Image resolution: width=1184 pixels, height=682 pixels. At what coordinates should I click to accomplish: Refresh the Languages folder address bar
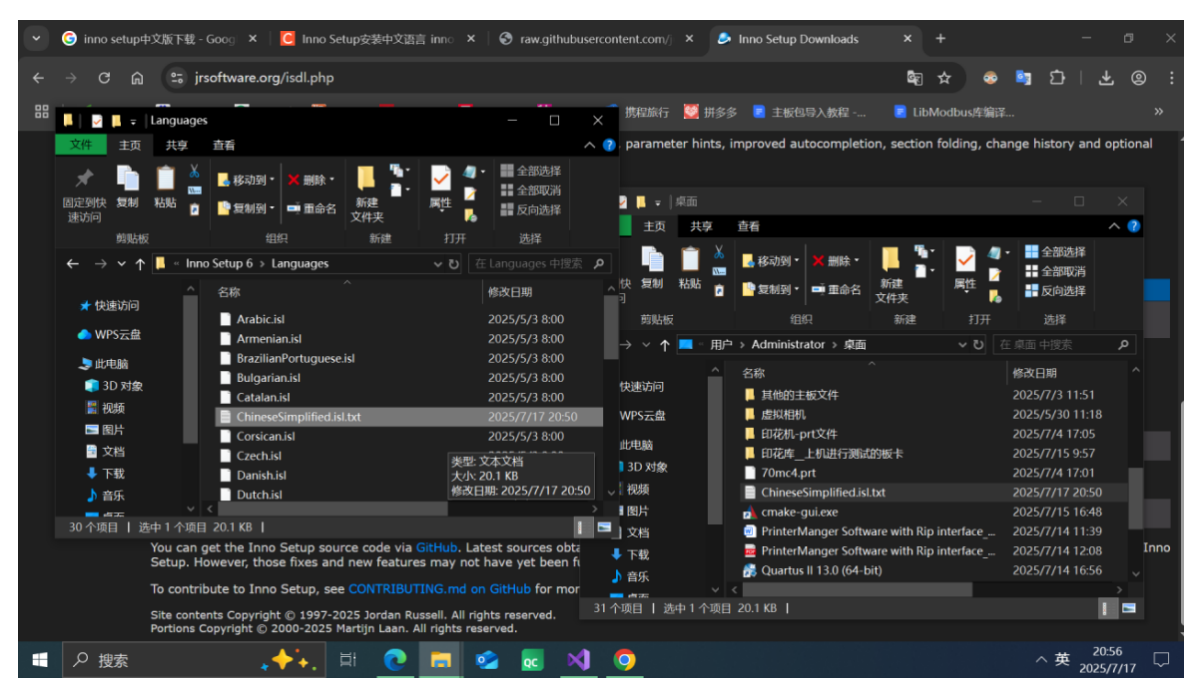(x=453, y=264)
